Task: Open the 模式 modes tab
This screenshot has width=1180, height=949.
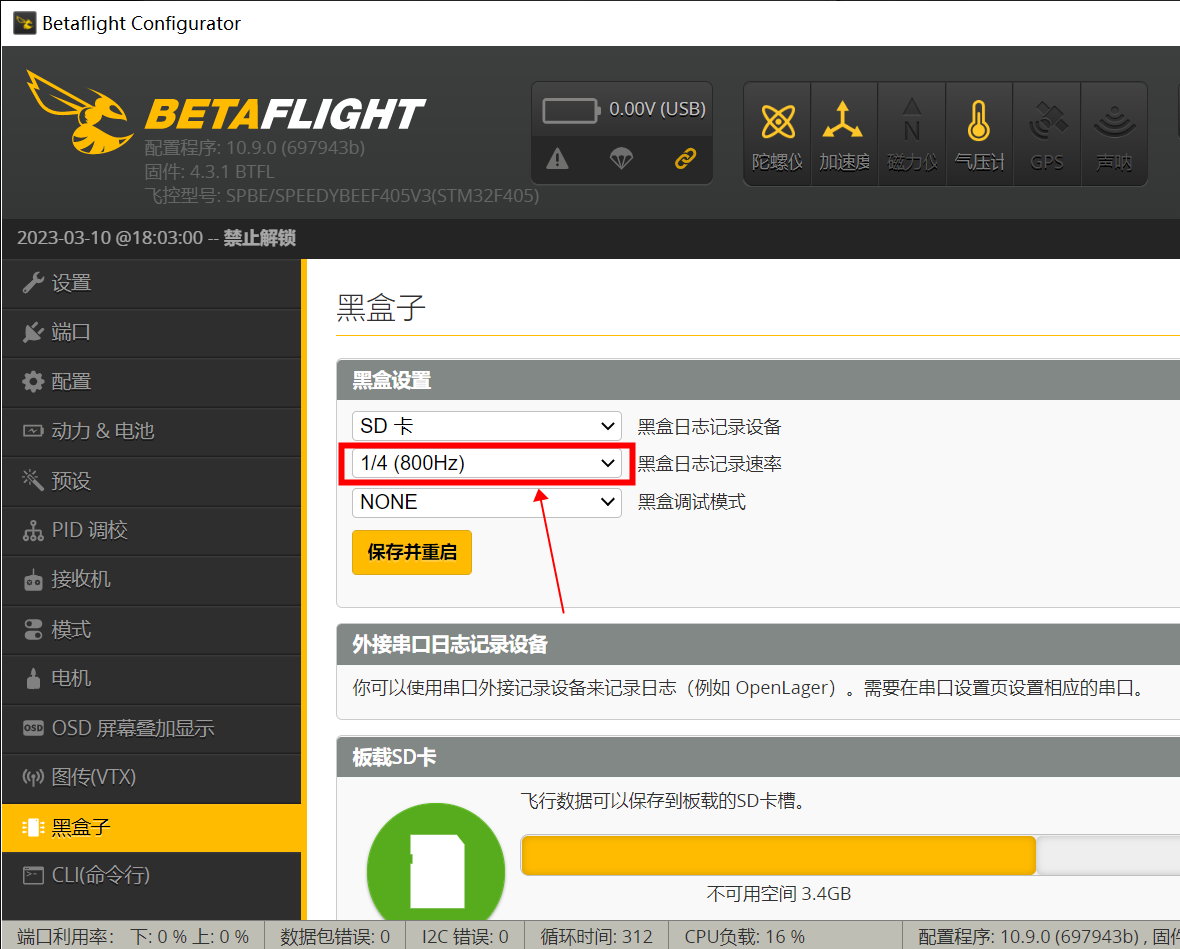Action: click(151, 629)
